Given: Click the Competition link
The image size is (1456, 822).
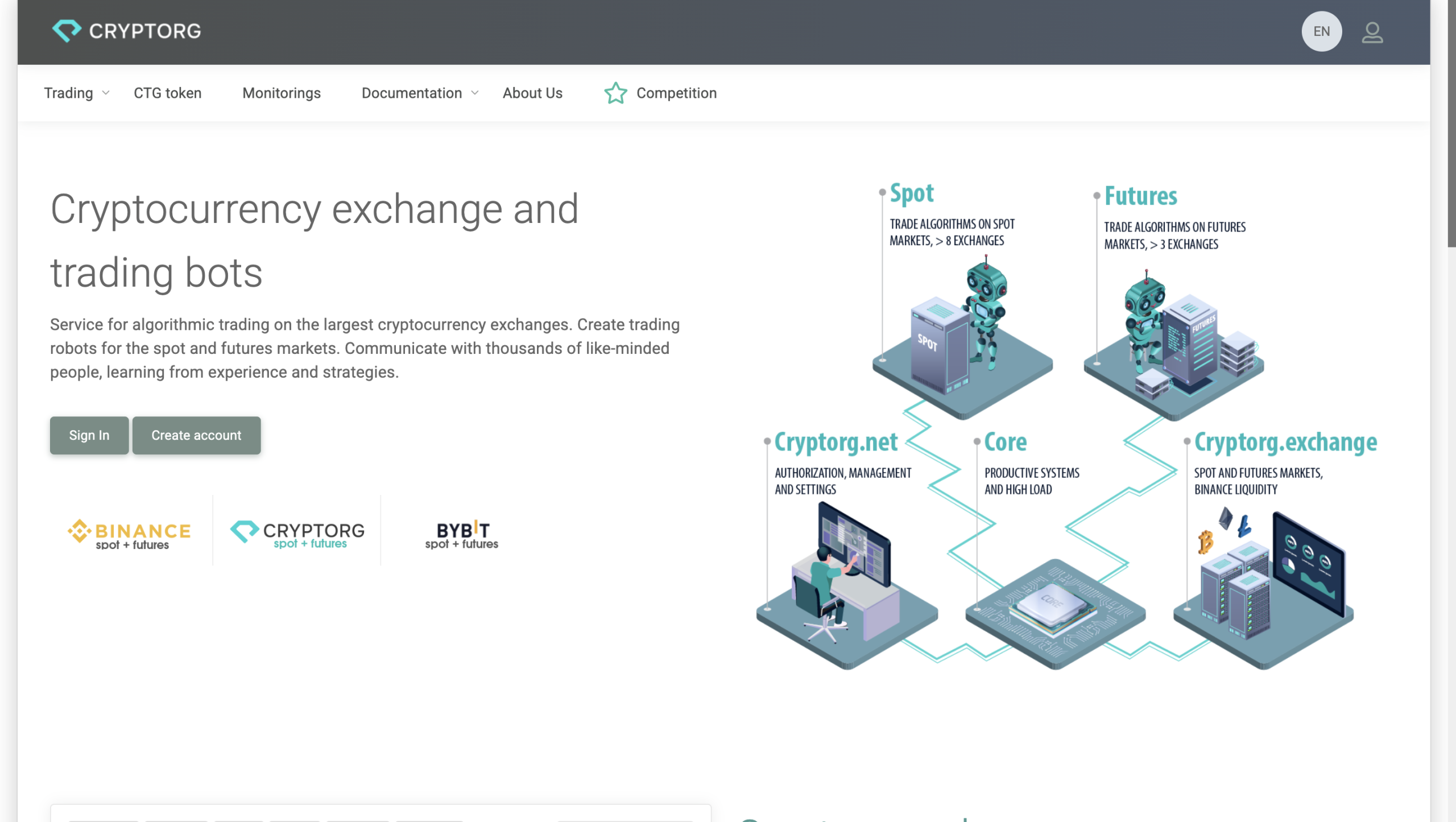Looking at the screenshot, I should (676, 93).
